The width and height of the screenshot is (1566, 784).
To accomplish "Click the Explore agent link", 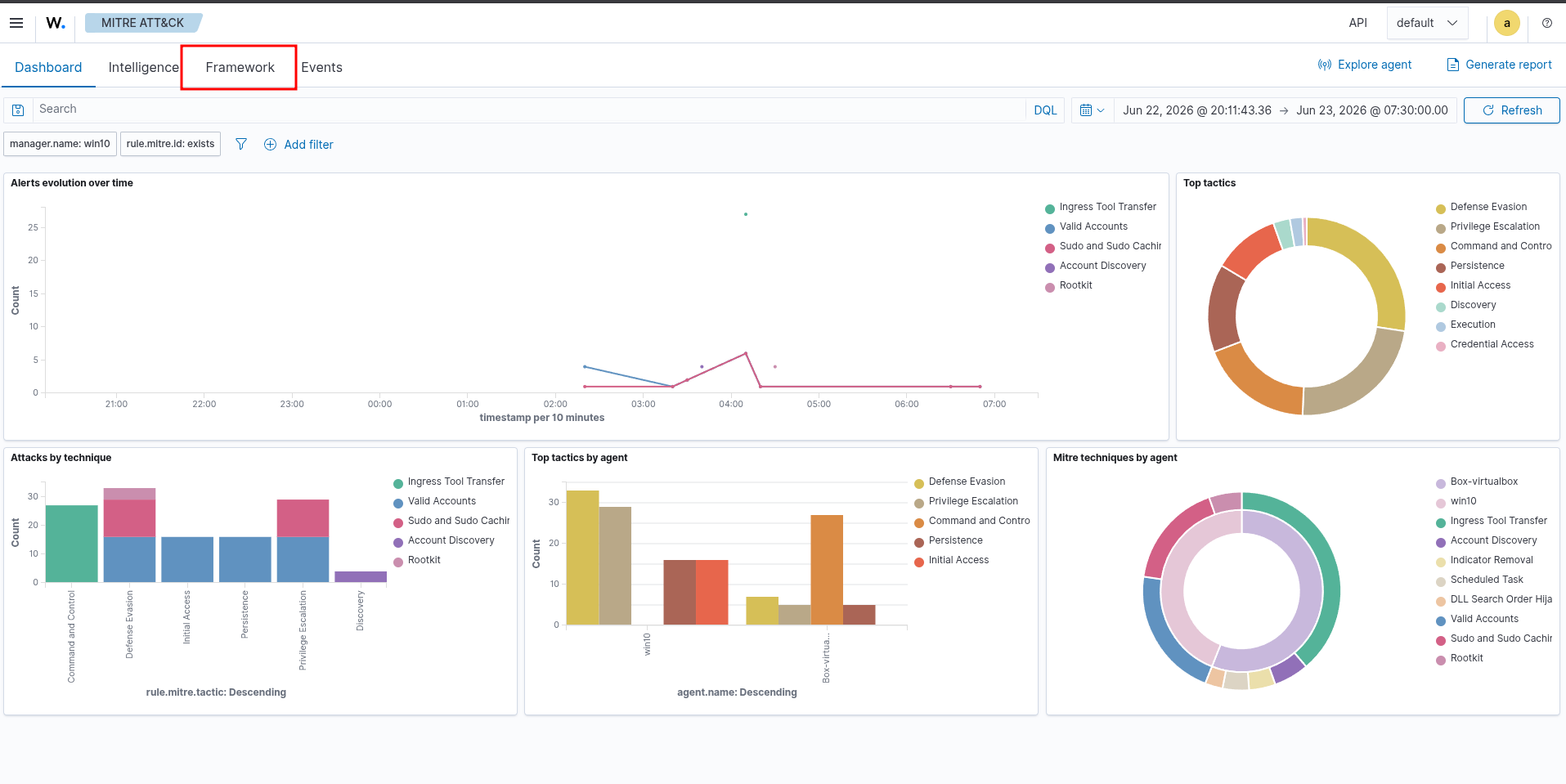I will point(1365,65).
